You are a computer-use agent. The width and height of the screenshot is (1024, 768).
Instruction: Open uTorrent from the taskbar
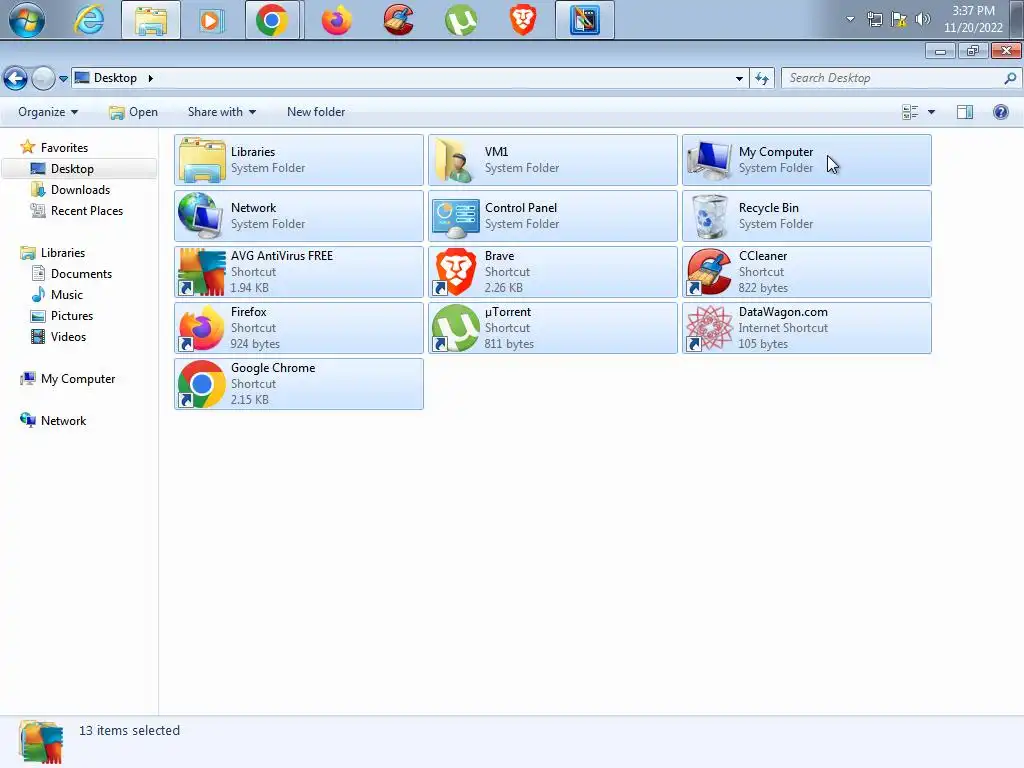(460, 20)
